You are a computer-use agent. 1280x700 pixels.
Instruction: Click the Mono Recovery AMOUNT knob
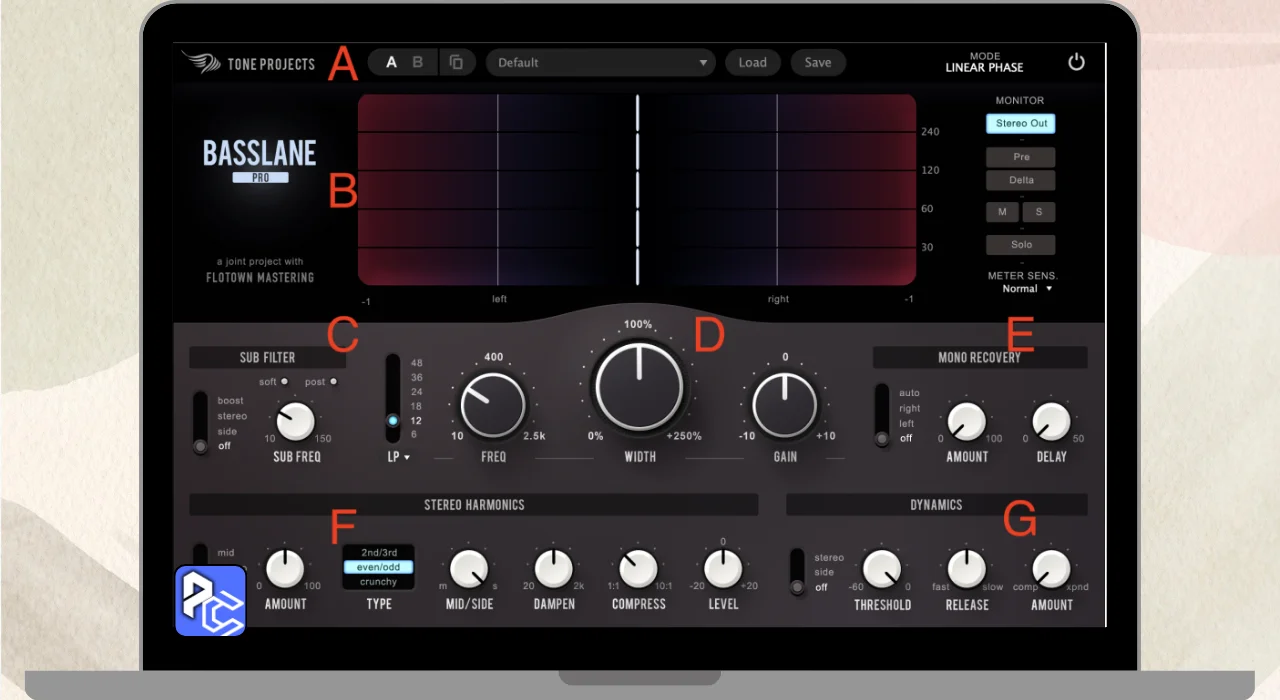point(967,423)
